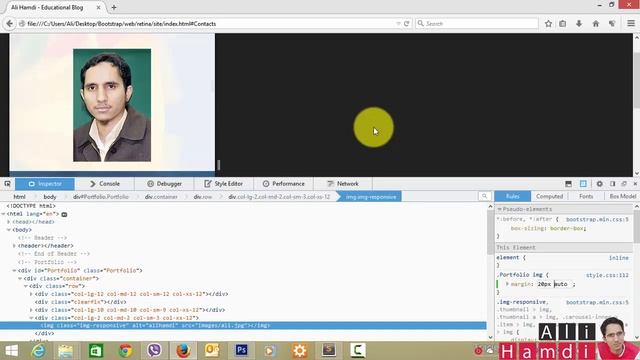Collapse the div class="container" node

click(x=20, y=278)
